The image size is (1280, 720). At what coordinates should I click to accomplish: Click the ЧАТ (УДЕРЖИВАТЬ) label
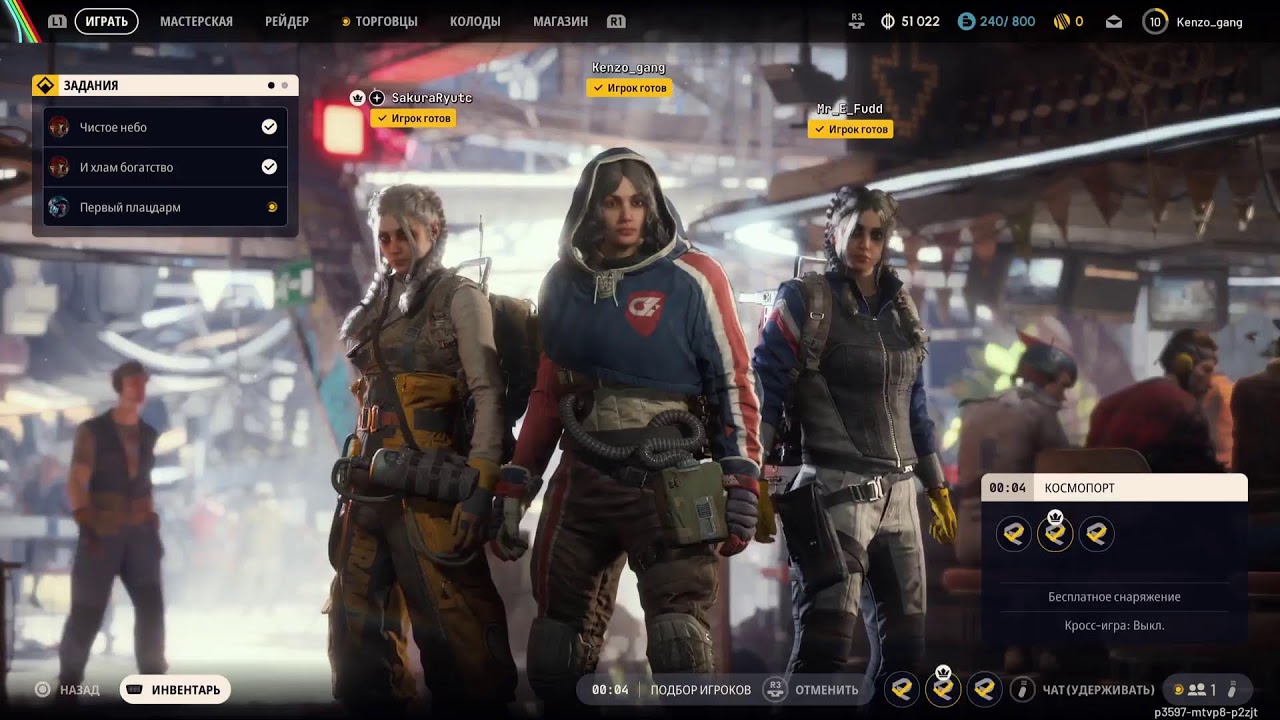(1098, 690)
